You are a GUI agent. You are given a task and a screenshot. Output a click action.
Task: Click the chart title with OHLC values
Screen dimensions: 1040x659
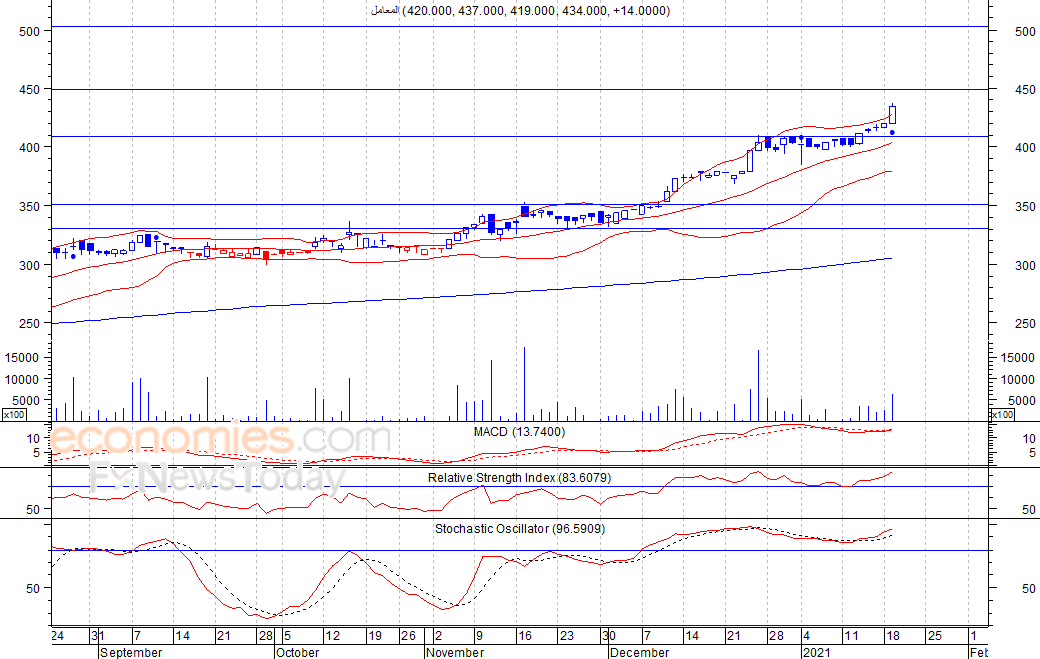click(x=520, y=11)
